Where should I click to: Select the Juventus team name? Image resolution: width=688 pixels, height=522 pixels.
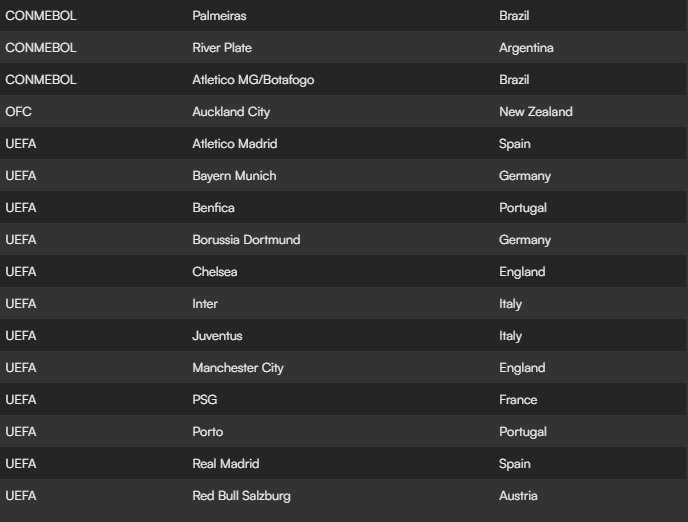[x=217, y=336]
